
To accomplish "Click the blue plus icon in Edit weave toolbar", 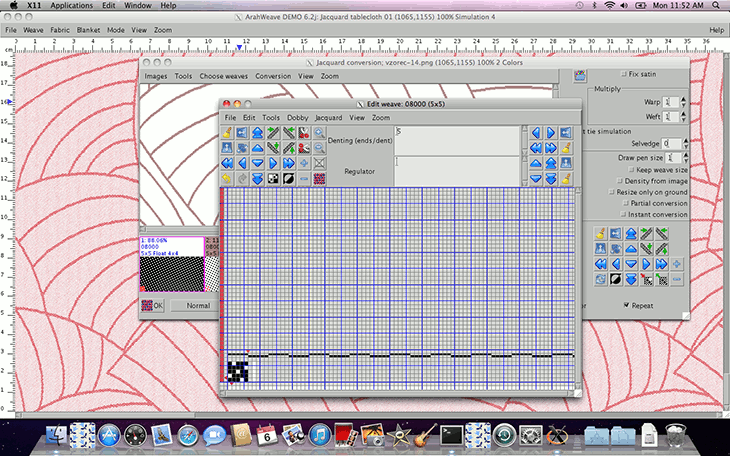I will point(304,163).
